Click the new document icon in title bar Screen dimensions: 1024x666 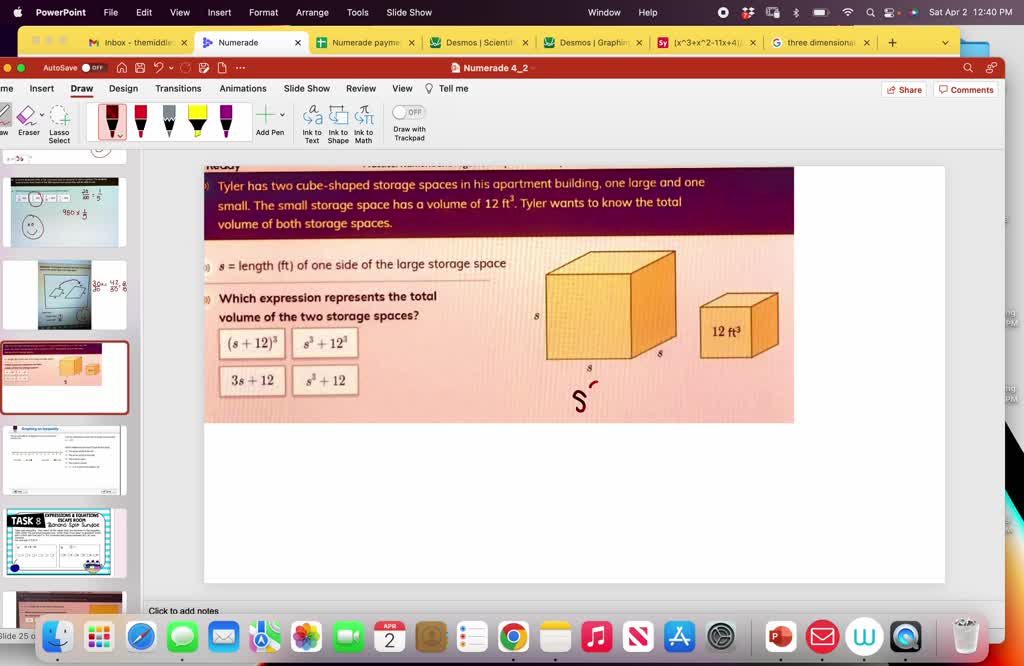[222, 68]
